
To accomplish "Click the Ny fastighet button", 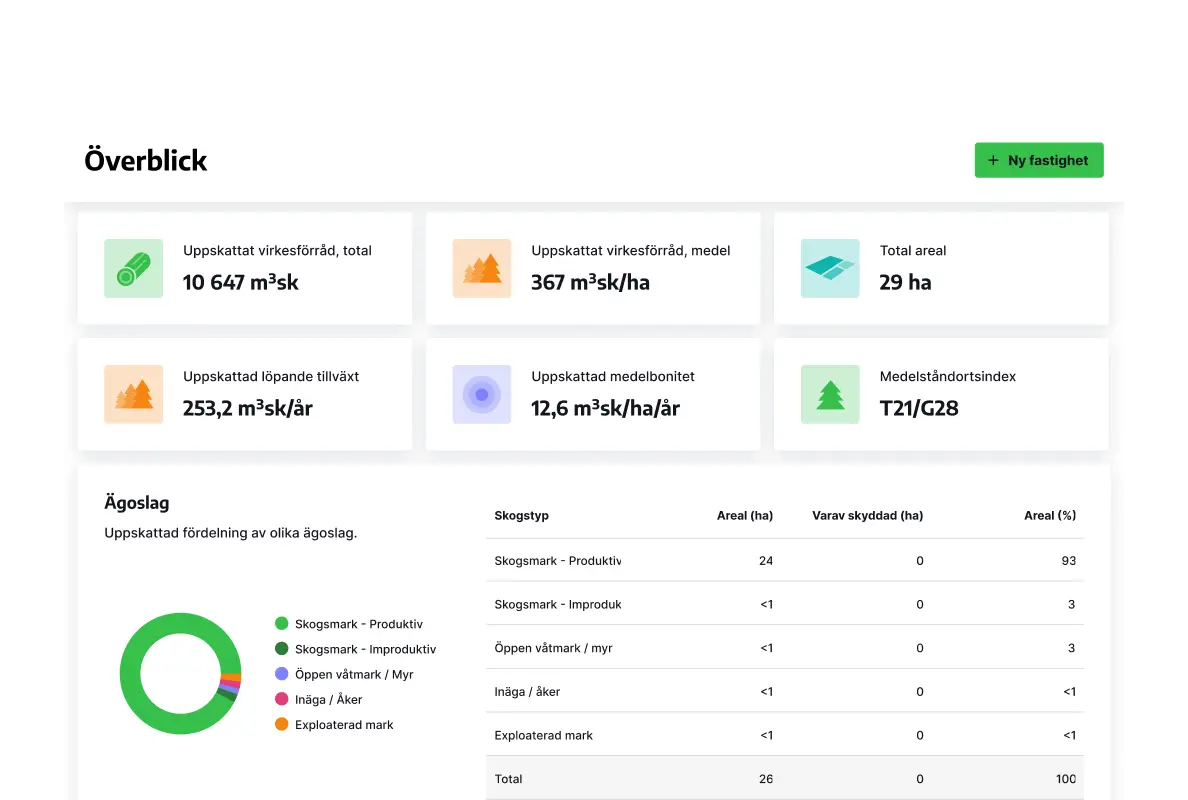I will click(1039, 160).
